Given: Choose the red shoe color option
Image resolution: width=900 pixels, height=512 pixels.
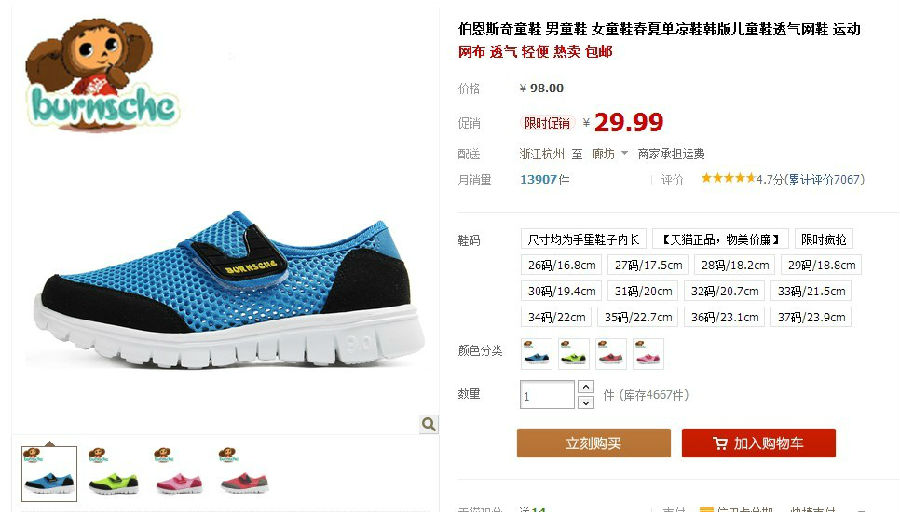Looking at the screenshot, I should point(611,353).
